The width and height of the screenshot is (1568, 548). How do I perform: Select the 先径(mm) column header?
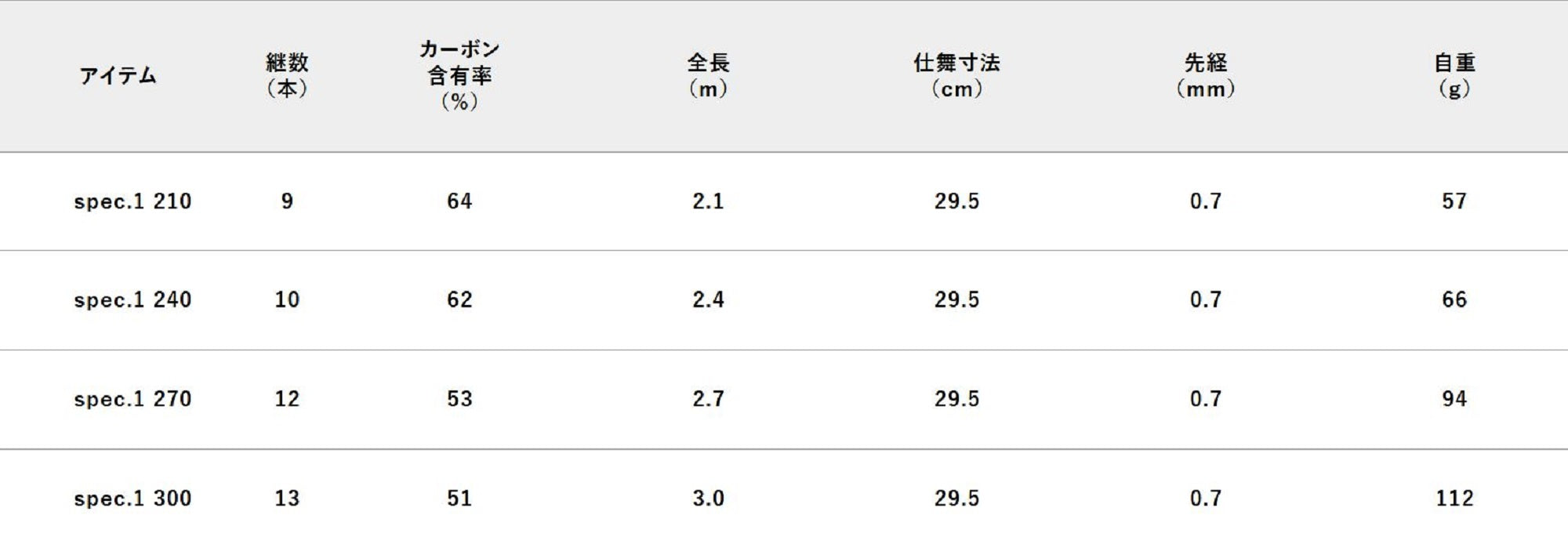click(x=1205, y=75)
